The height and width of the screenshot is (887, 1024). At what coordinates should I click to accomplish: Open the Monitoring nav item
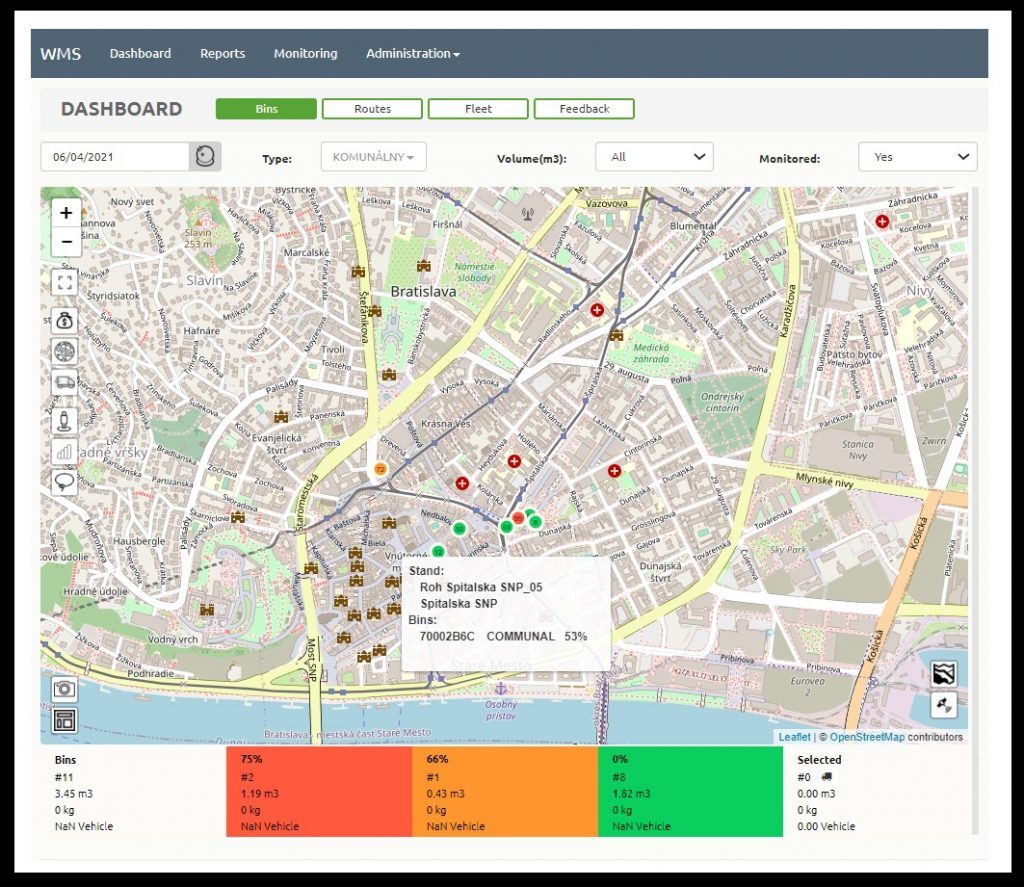click(x=306, y=54)
